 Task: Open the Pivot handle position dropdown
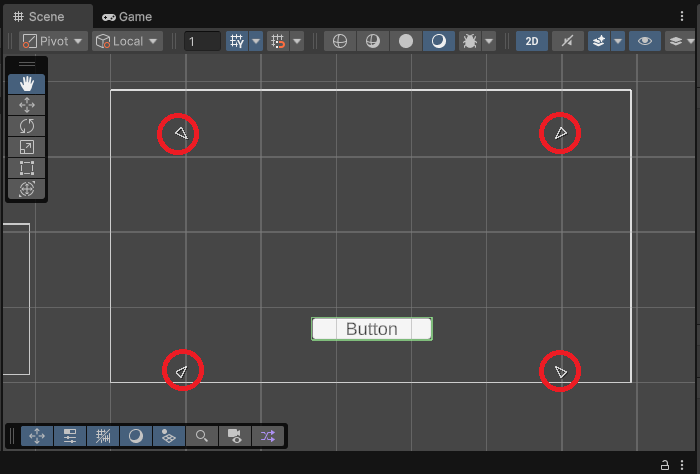tap(53, 42)
